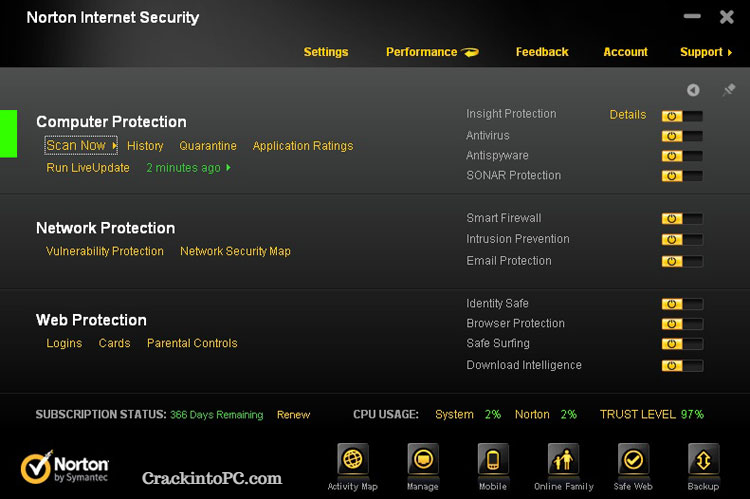Toggle the Safe Surfing switch
Viewport: 750px width, 499px height.
[x=682, y=344]
